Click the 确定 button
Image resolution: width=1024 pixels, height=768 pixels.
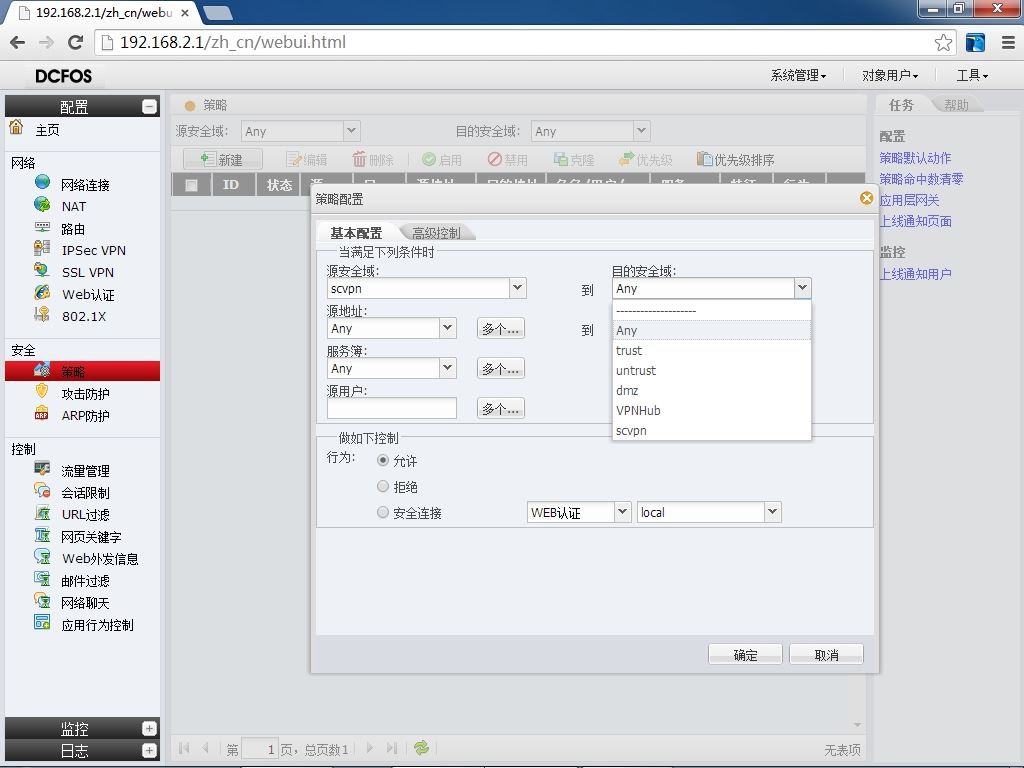[x=745, y=654]
